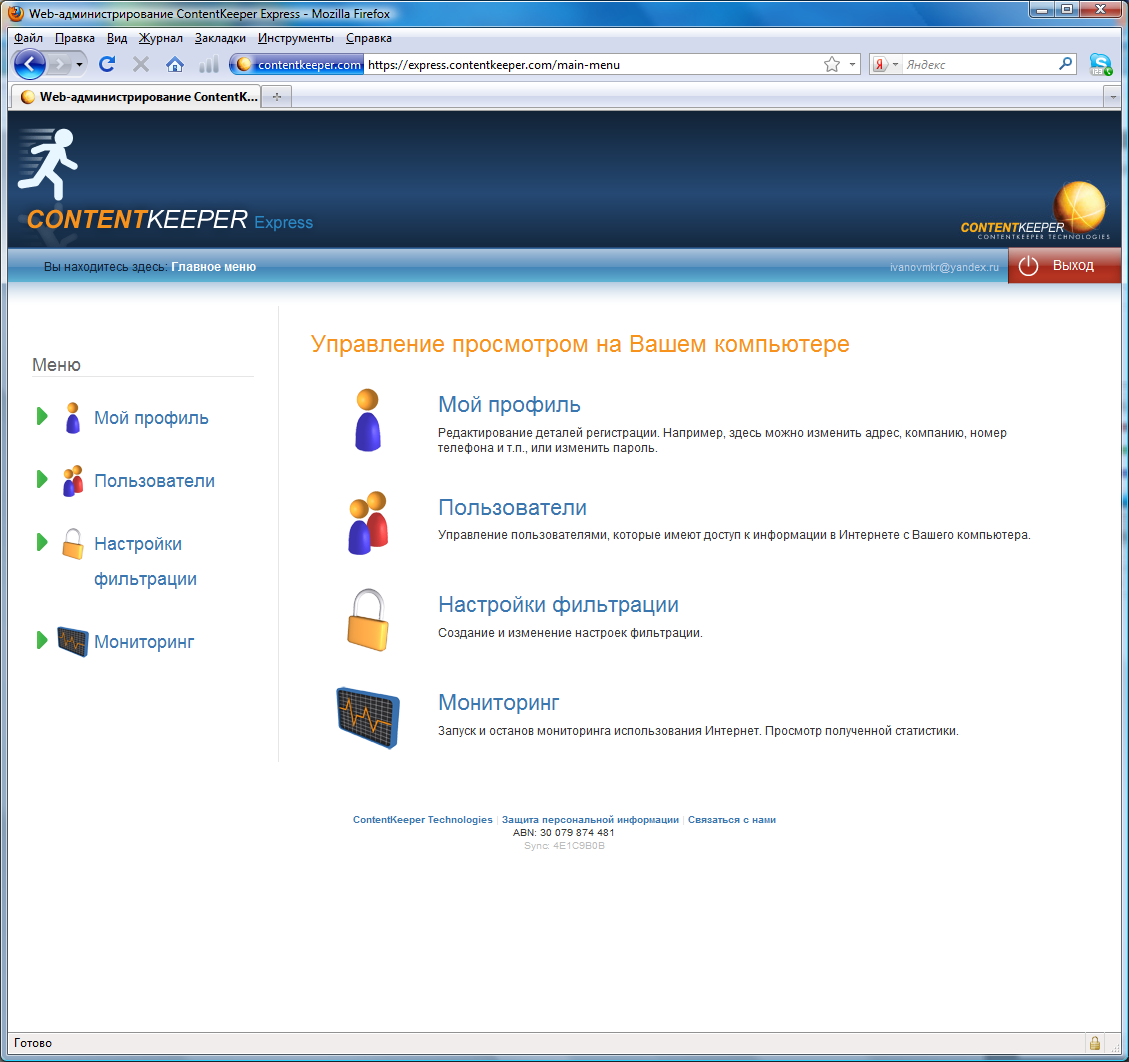Open the Закладки menu
The image size is (1129, 1062).
pos(220,38)
